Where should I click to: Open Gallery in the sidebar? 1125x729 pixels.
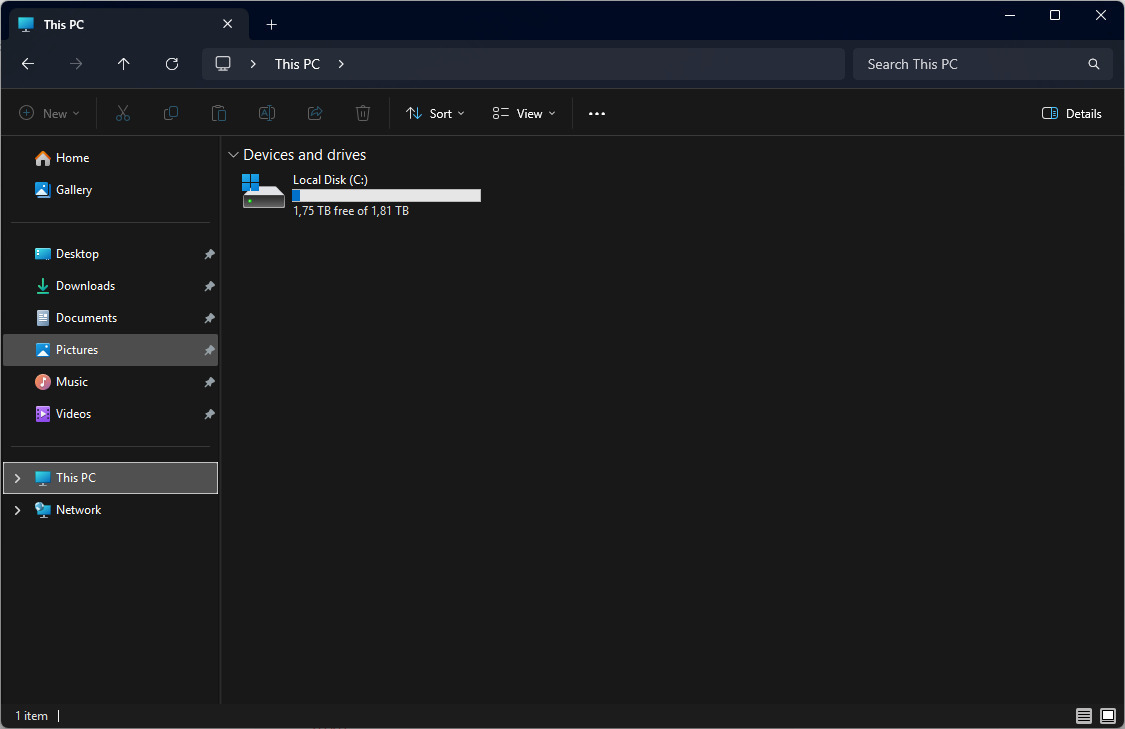(x=110, y=190)
